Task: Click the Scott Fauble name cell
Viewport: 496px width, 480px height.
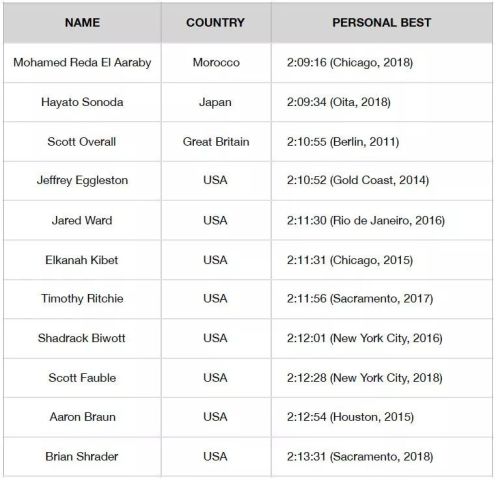Action: 82,378
